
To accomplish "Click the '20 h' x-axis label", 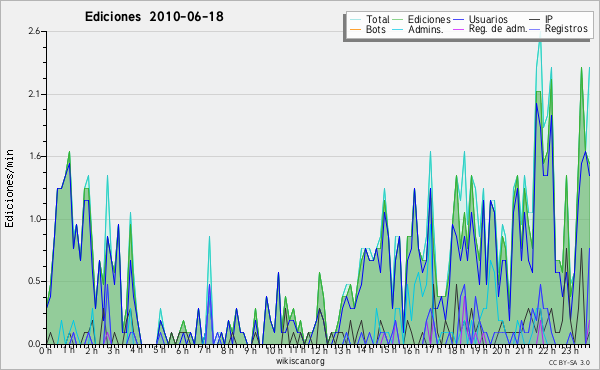I will click(501, 350).
